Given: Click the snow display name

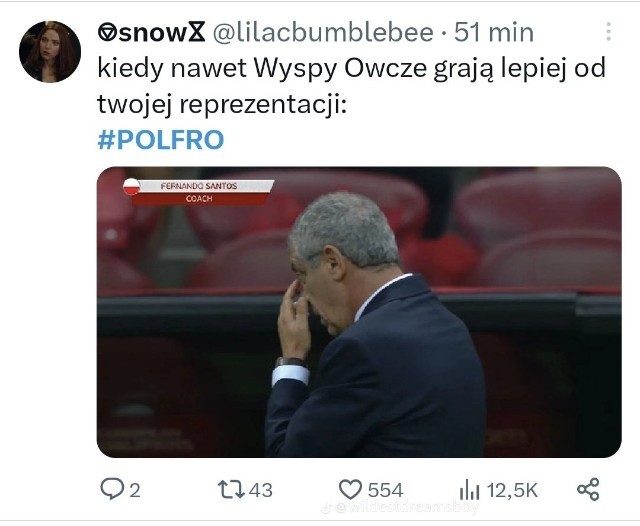Looking at the screenshot, I should coord(151,32).
